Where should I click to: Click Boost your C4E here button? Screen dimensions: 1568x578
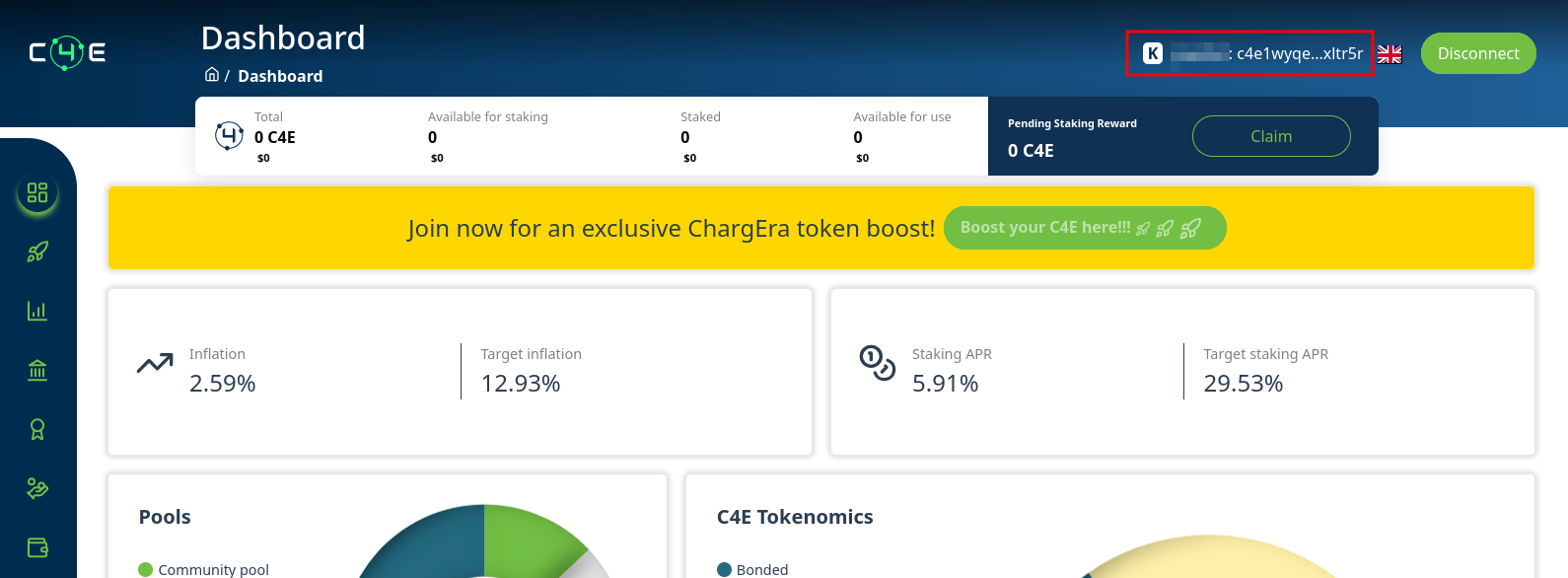(1085, 228)
